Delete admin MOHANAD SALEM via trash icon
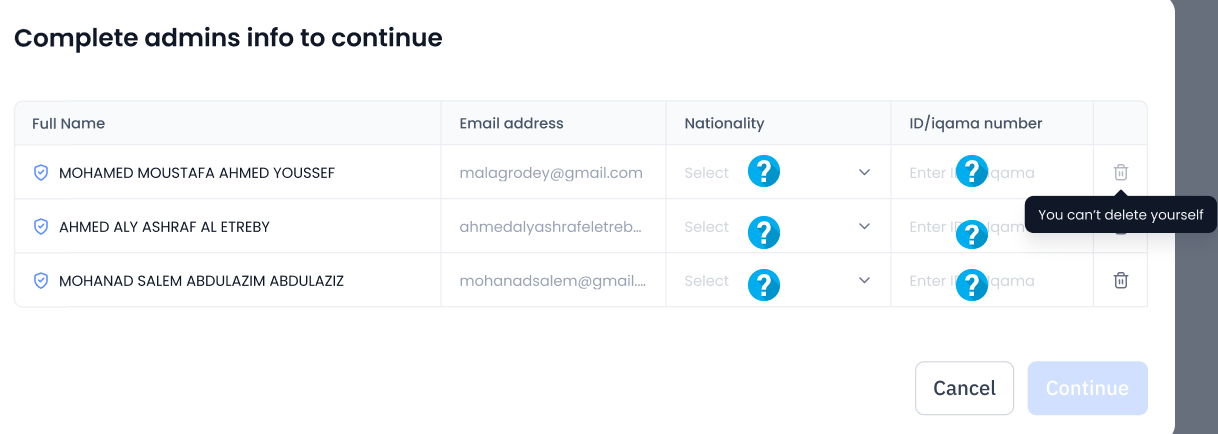The image size is (1218, 434). pyautogui.click(x=1121, y=281)
